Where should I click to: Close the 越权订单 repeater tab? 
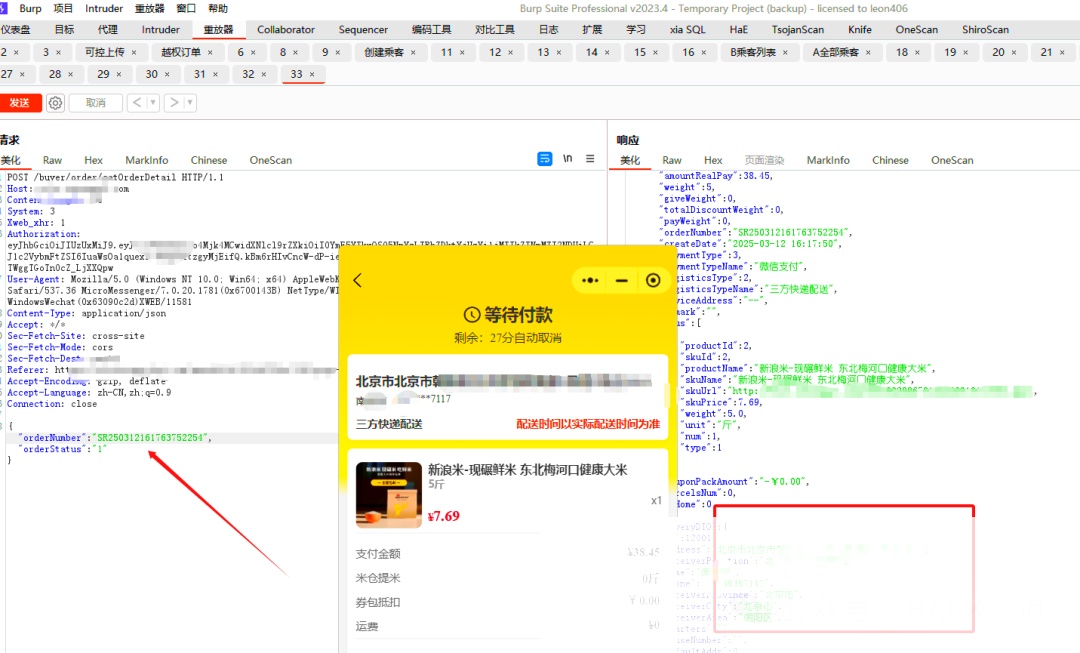(210, 52)
